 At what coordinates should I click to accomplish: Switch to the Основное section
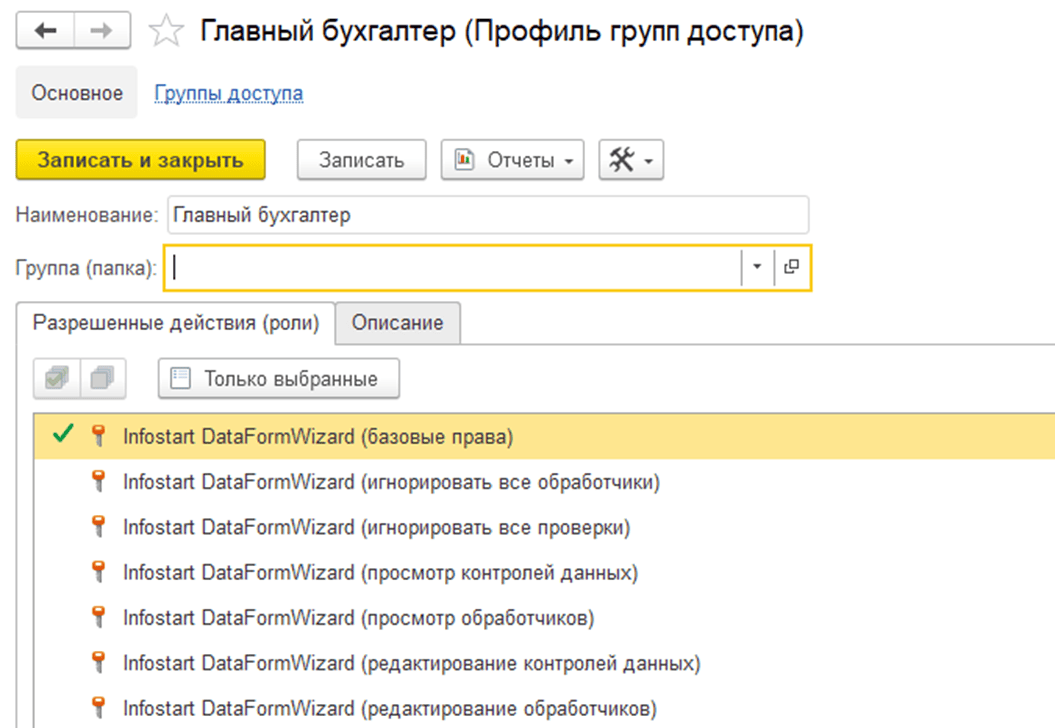tap(77, 93)
